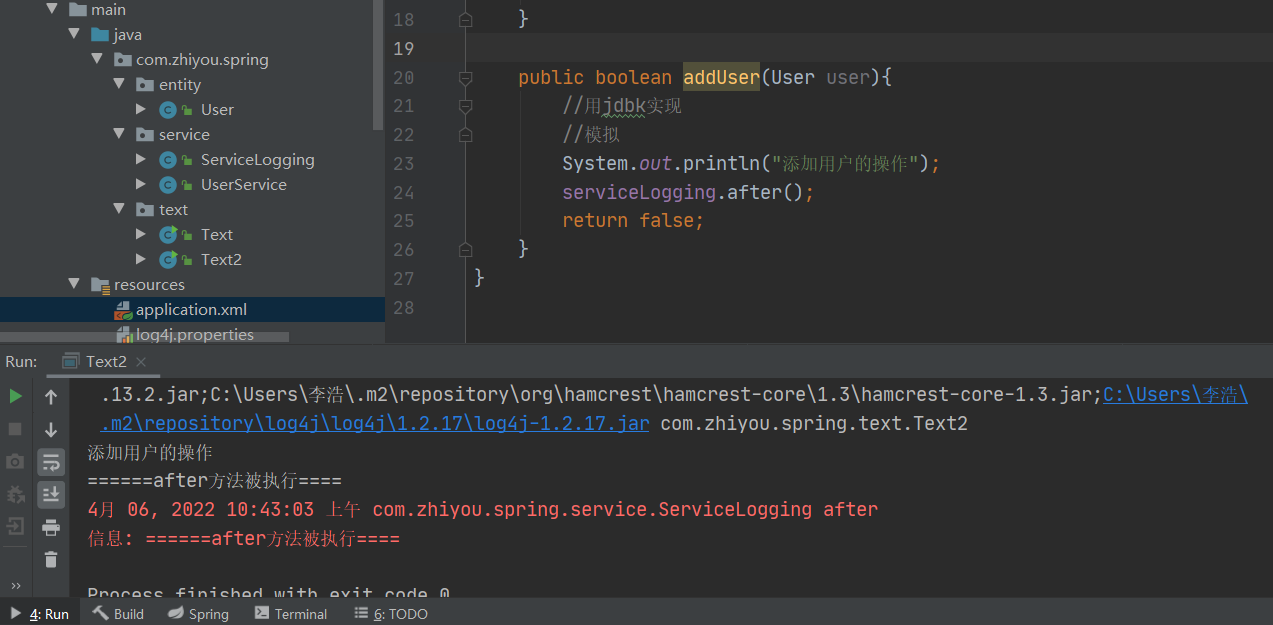Fold the addUser method at line 20

point(465,77)
